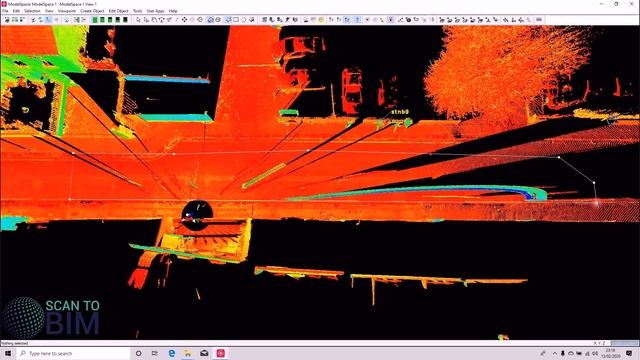Open the Windows notification center
Screen dimensions: 640x360
629,353
